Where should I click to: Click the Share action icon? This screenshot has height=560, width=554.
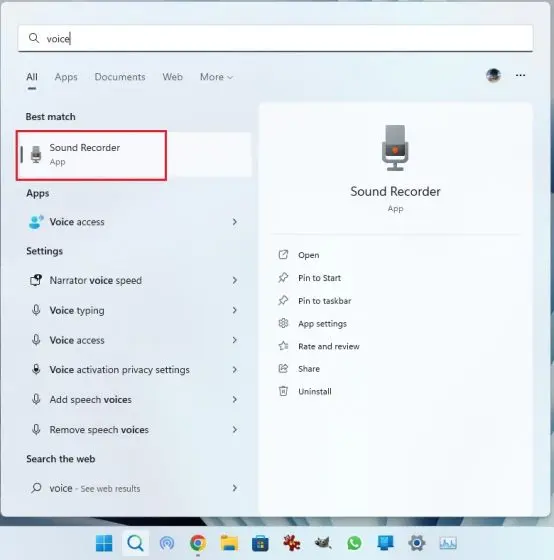tap(283, 368)
